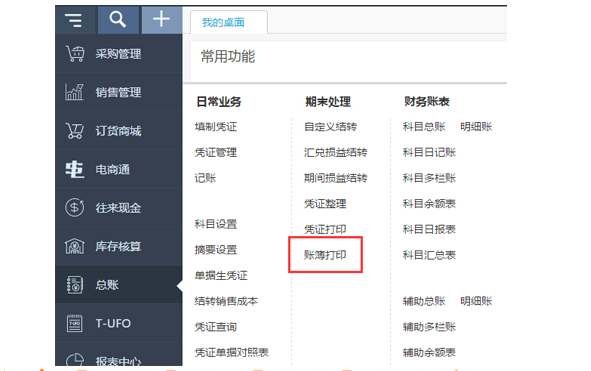Viewport: 591px width, 371px height.
Task: Click the hamburger menu icon
Action: pyautogui.click(x=73, y=20)
